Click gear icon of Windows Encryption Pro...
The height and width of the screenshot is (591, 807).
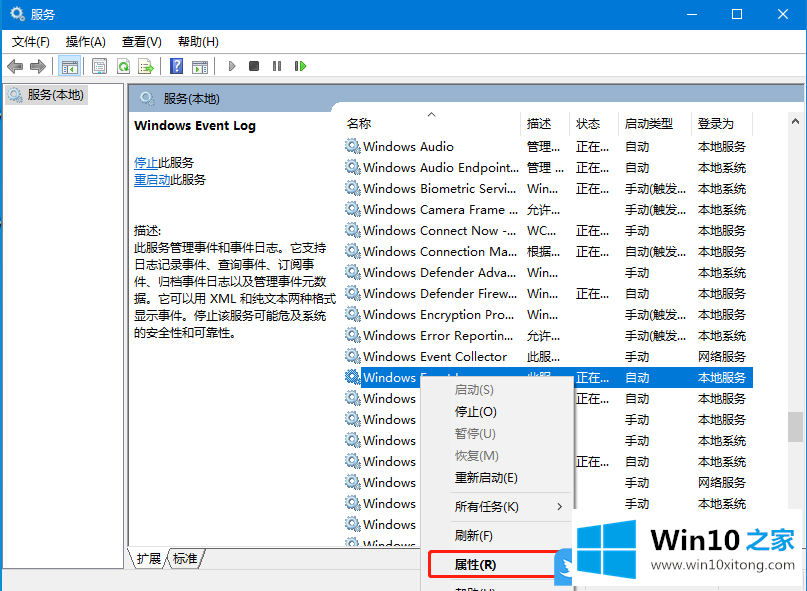pos(353,314)
